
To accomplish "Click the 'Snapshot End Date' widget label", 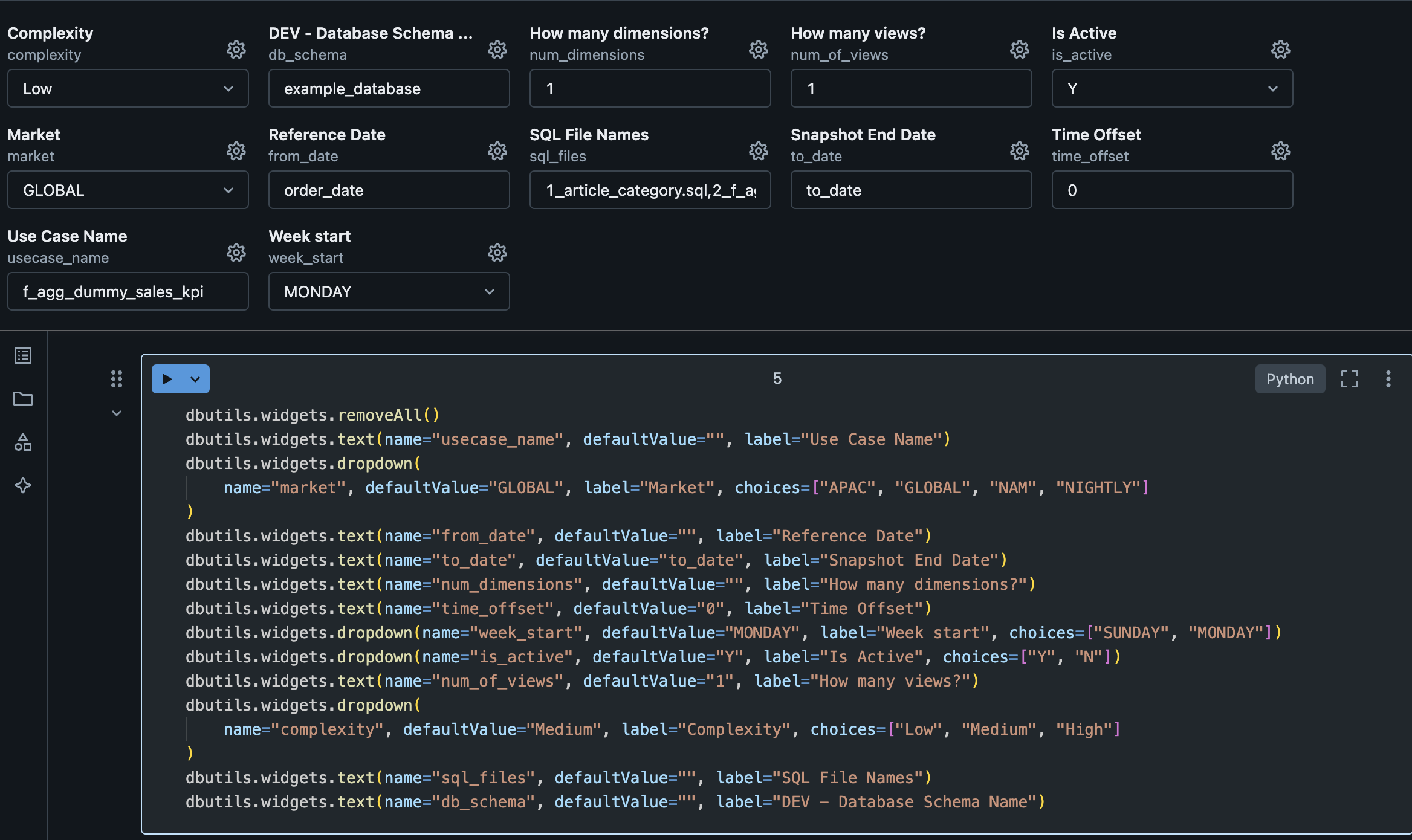I will point(863,135).
